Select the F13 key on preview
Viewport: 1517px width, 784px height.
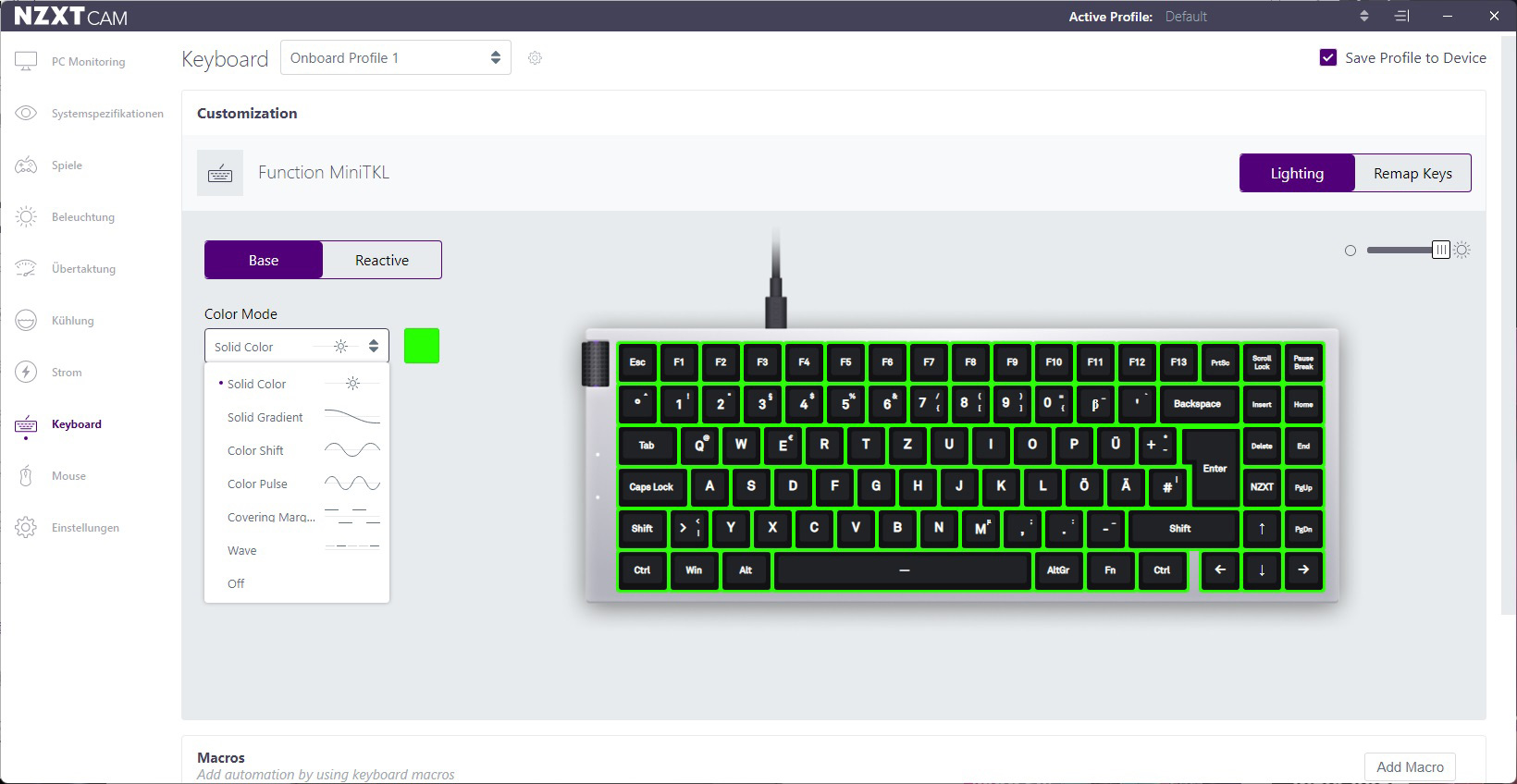[1178, 361]
